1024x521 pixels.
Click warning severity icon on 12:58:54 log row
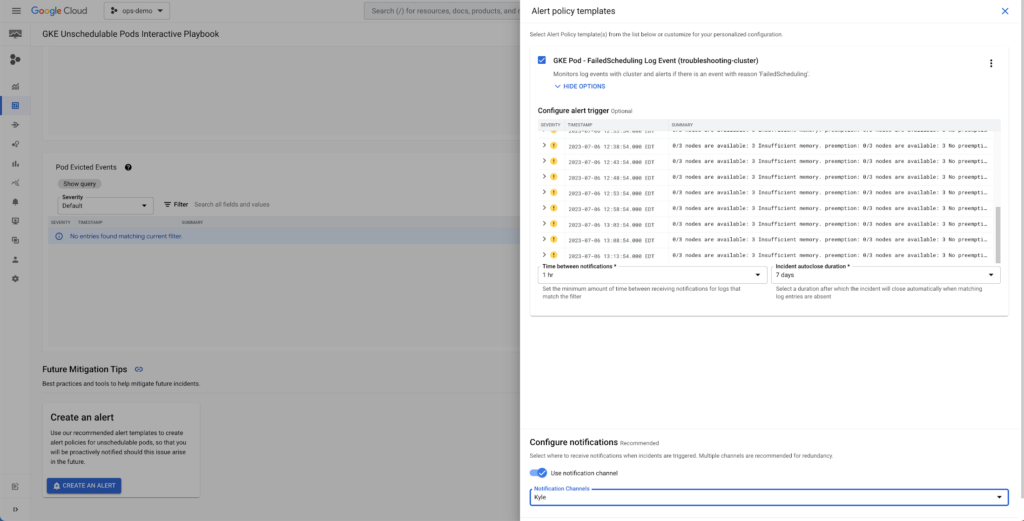[553, 208]
